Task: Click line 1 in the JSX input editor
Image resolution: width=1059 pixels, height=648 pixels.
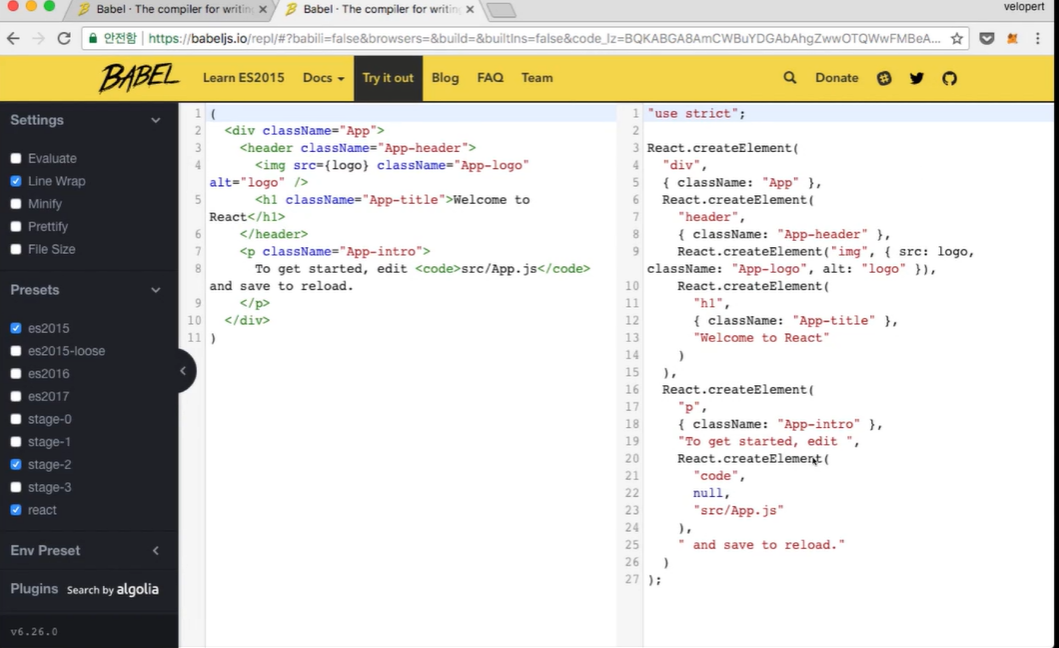Action: click(x=411, y=114)
